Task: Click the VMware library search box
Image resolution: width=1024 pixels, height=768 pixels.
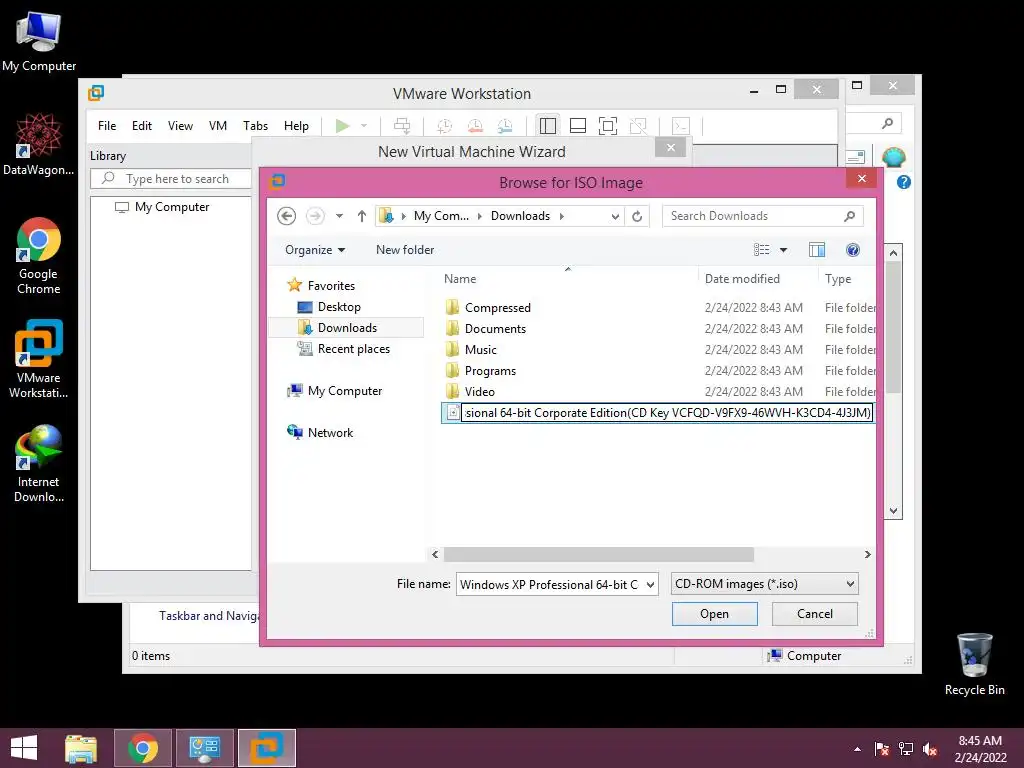Action: [x=171, y=178]
